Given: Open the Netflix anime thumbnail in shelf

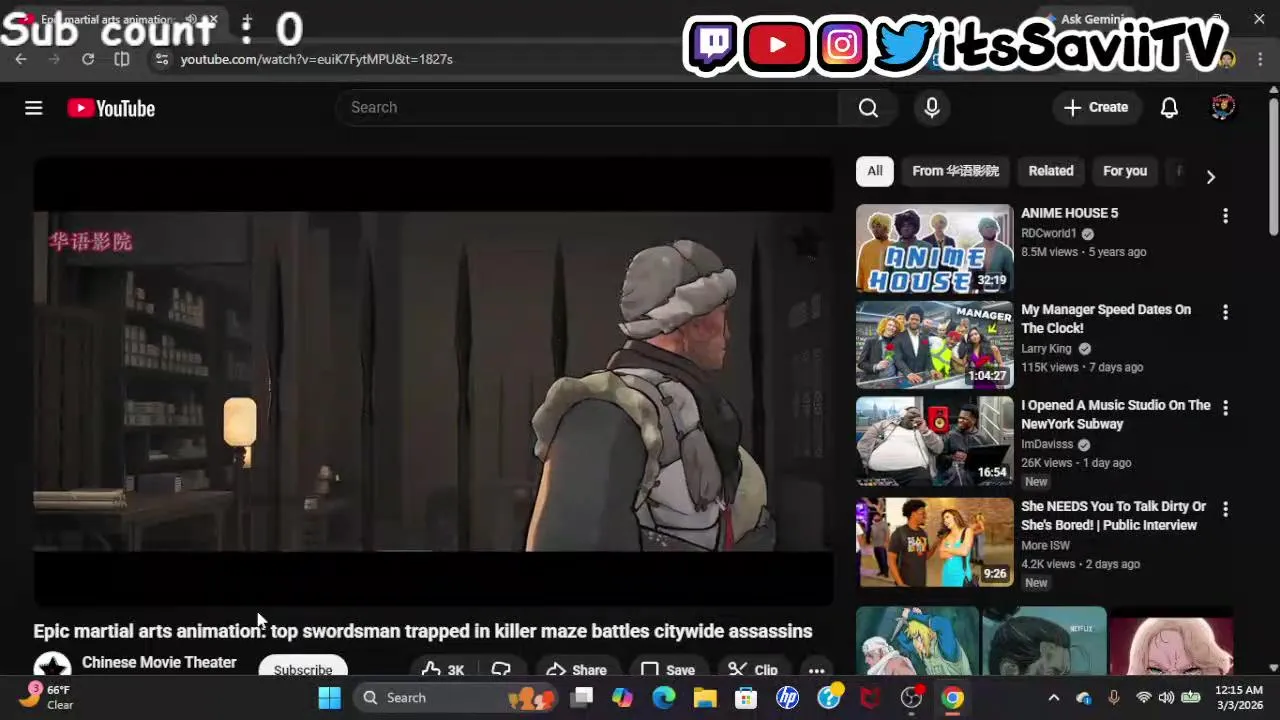Looking at the screenshot, I should tap(1044, 640).
